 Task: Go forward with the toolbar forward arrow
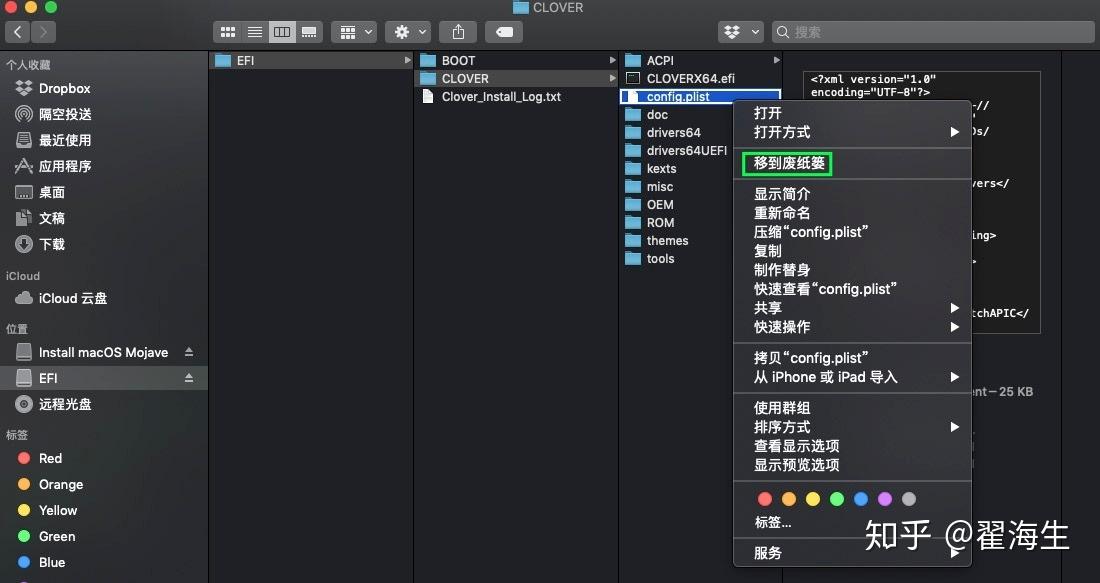click(43, 32)
